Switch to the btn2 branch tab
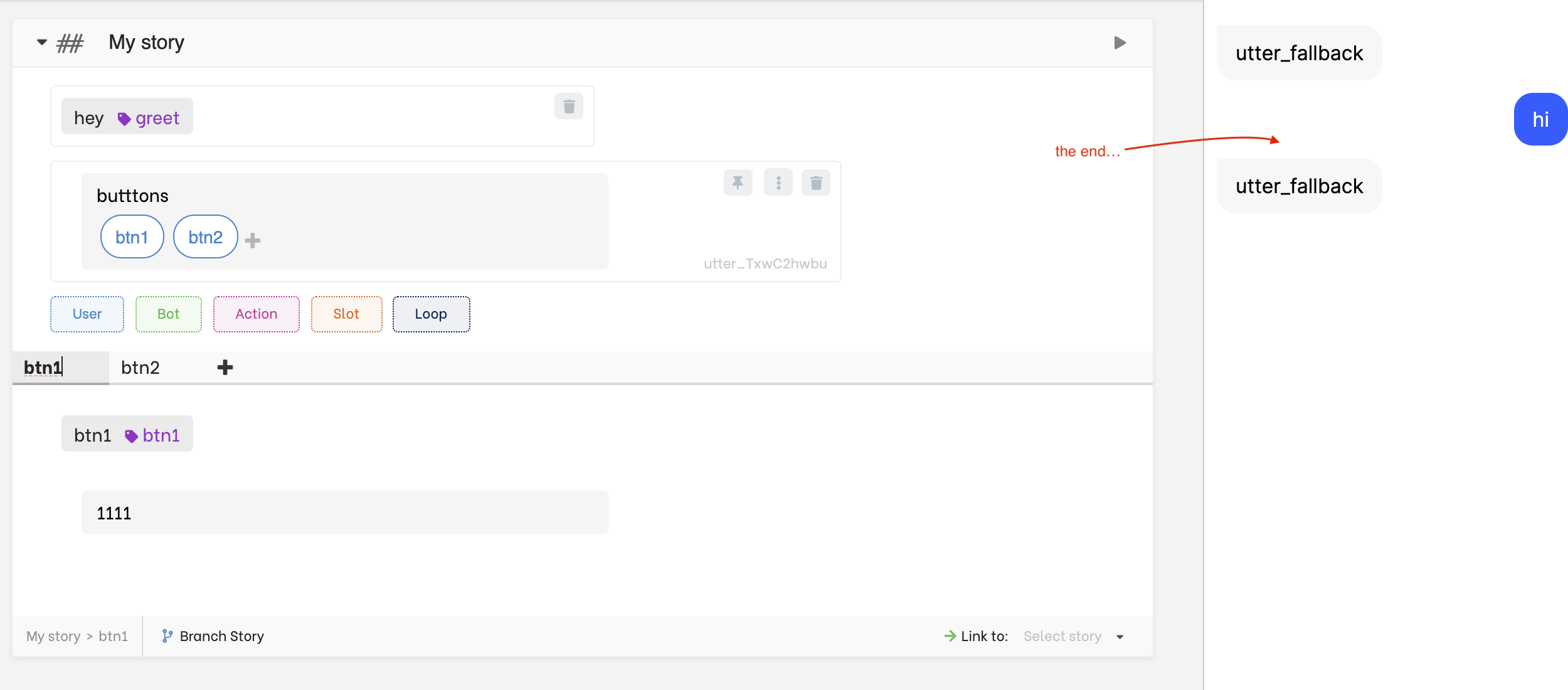This screenshot has height=690, width=1568. 140,367
